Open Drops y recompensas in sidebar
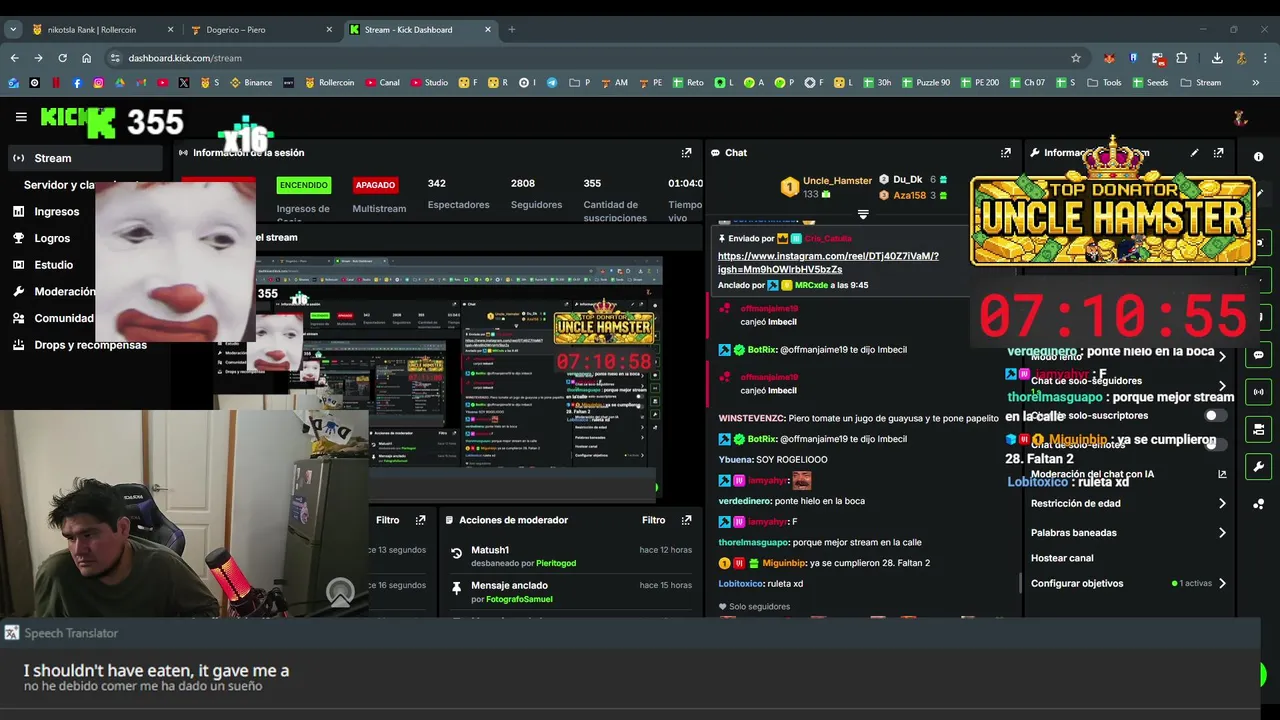The height and width of the screenshot is (720, 1280). coord(91,345)
